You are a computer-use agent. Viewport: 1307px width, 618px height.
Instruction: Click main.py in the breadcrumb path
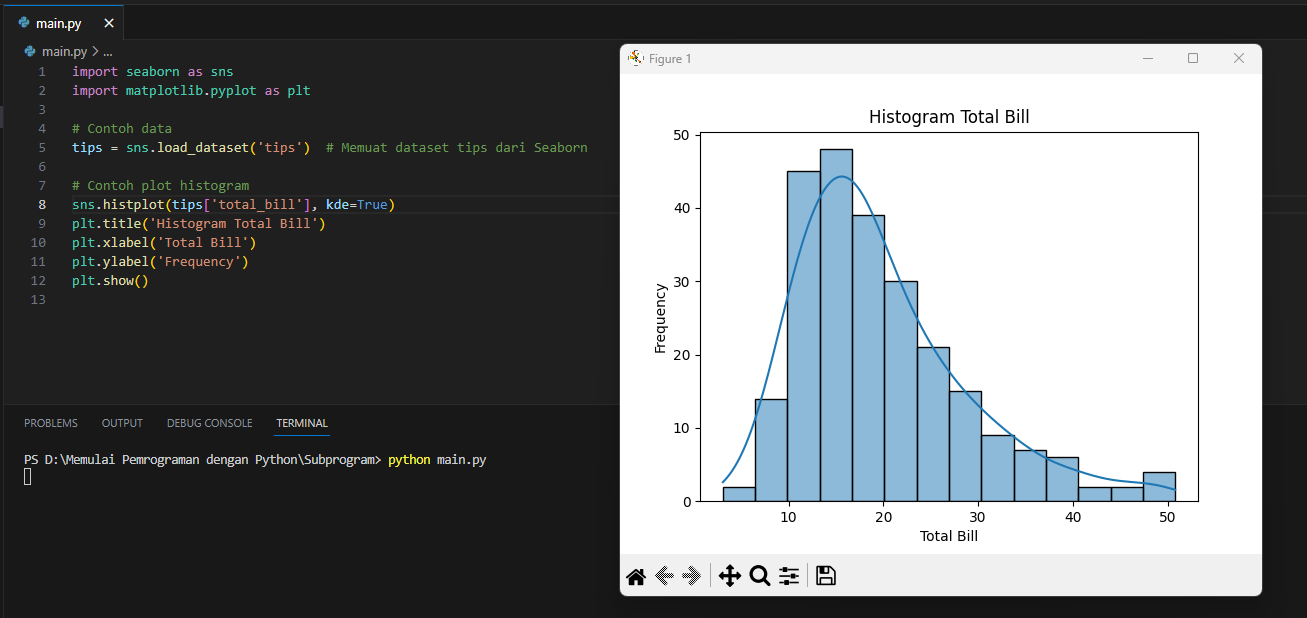coord(64,51)
